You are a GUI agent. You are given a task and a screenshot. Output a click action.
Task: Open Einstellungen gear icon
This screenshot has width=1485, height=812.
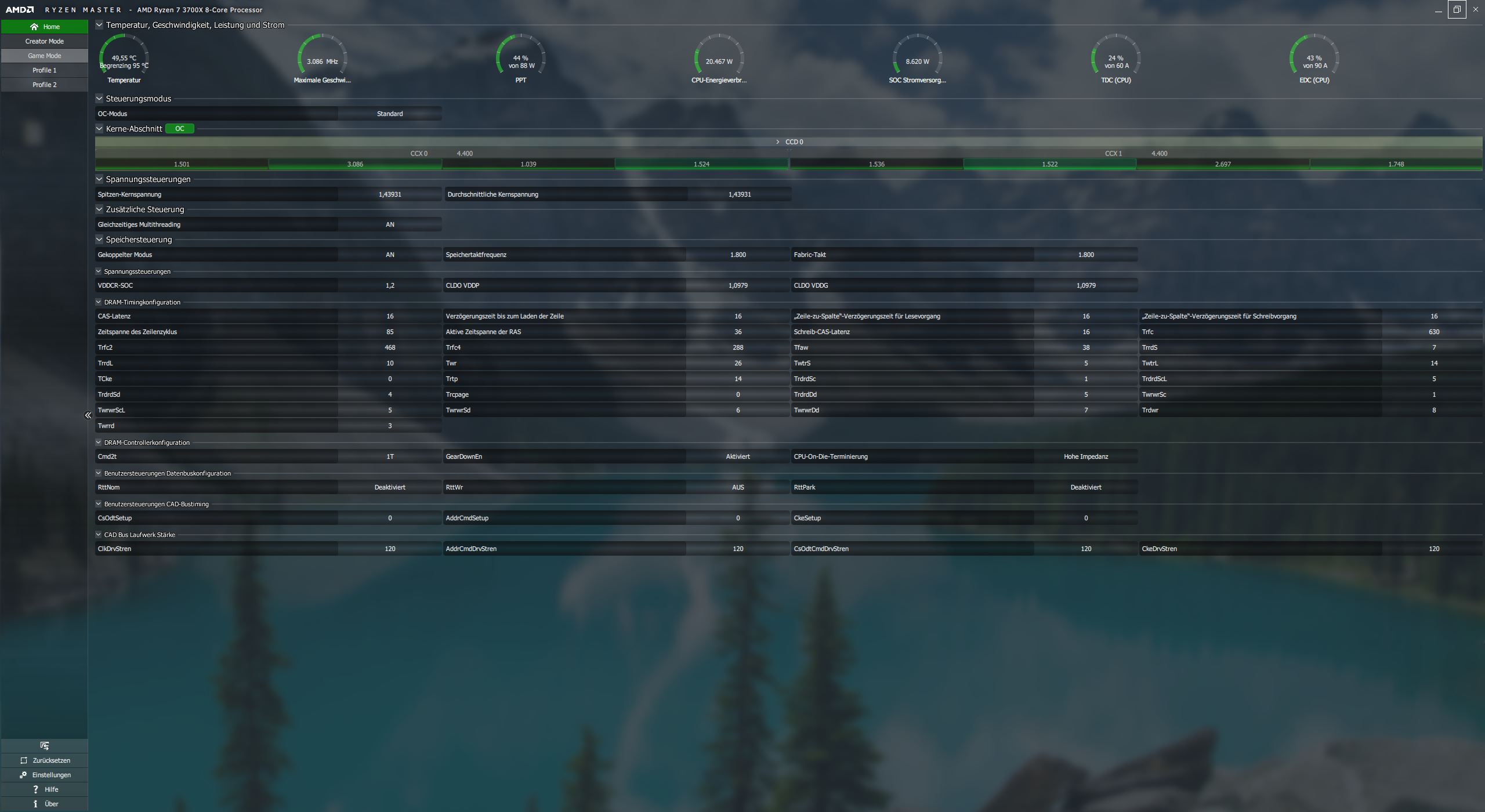(23, 775)
